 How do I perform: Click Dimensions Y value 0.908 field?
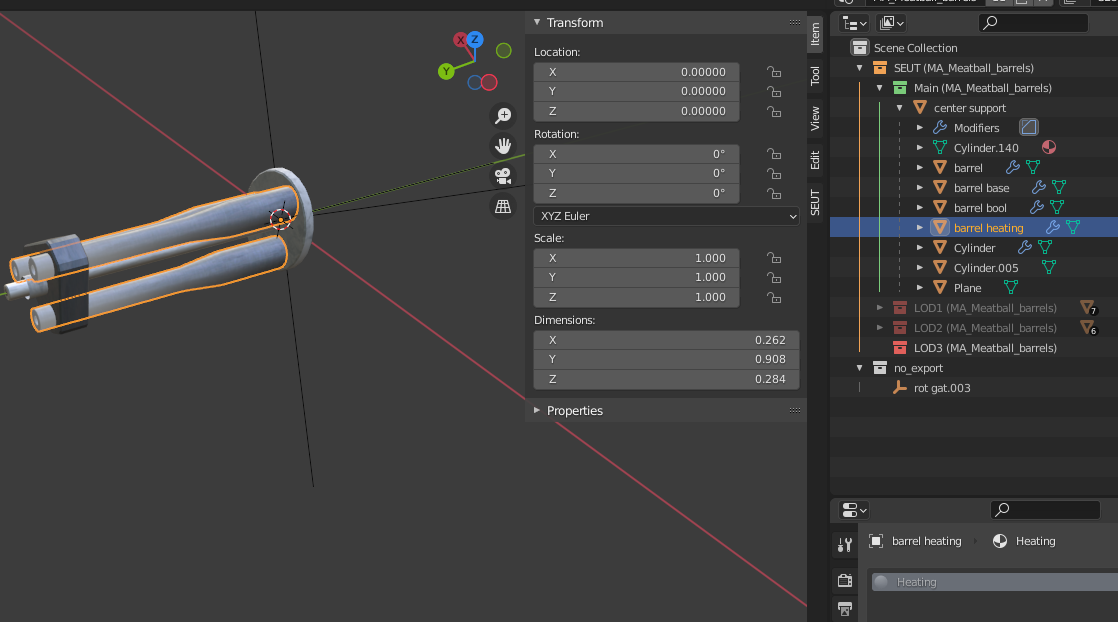(666, 360)
